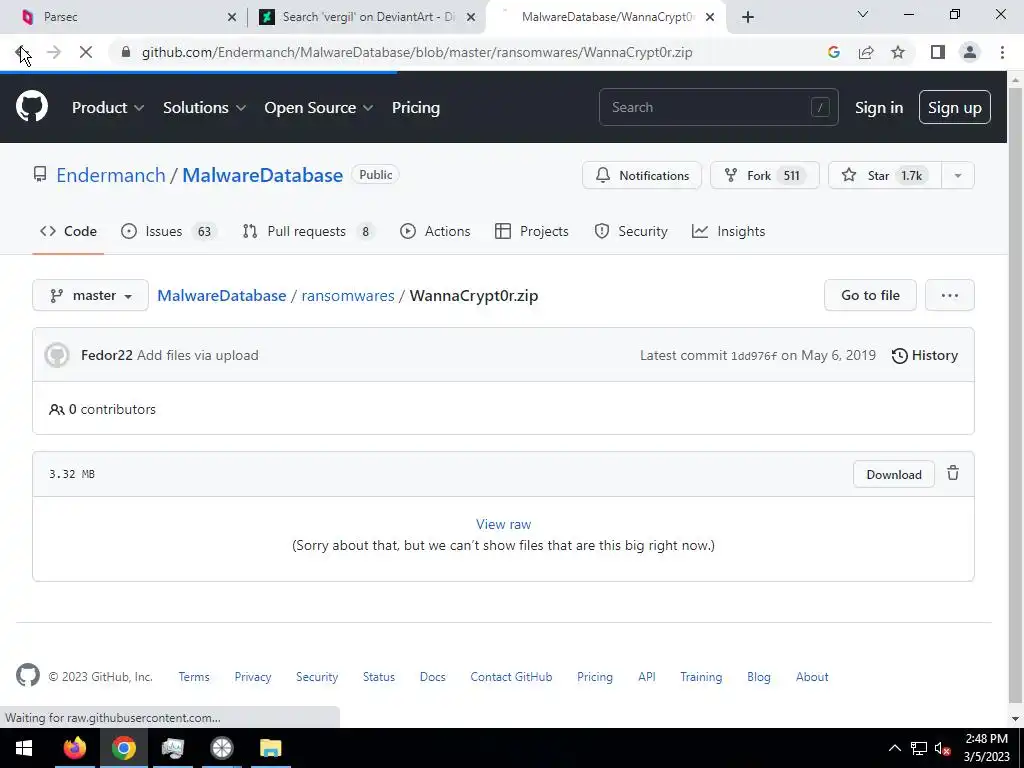View file History
Image resolution: width=1024 pixels, height=768 pixels.
925,355
